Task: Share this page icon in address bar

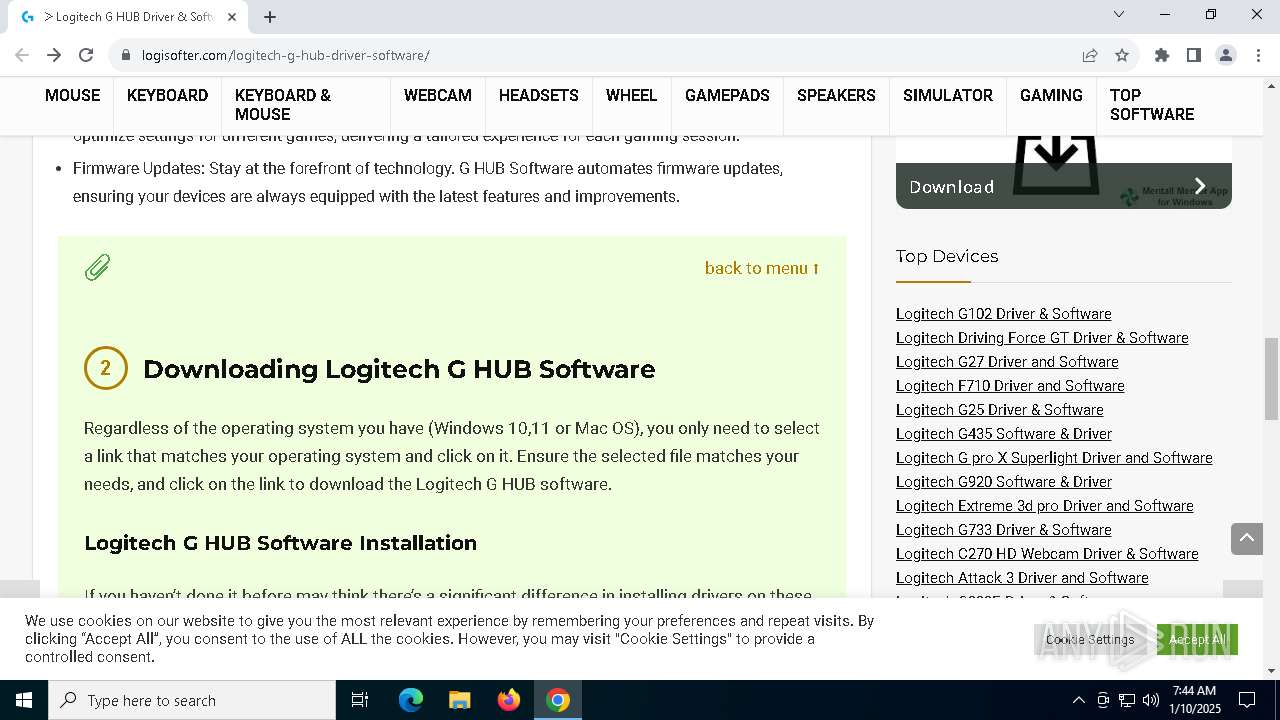Action: (1090, 55)
